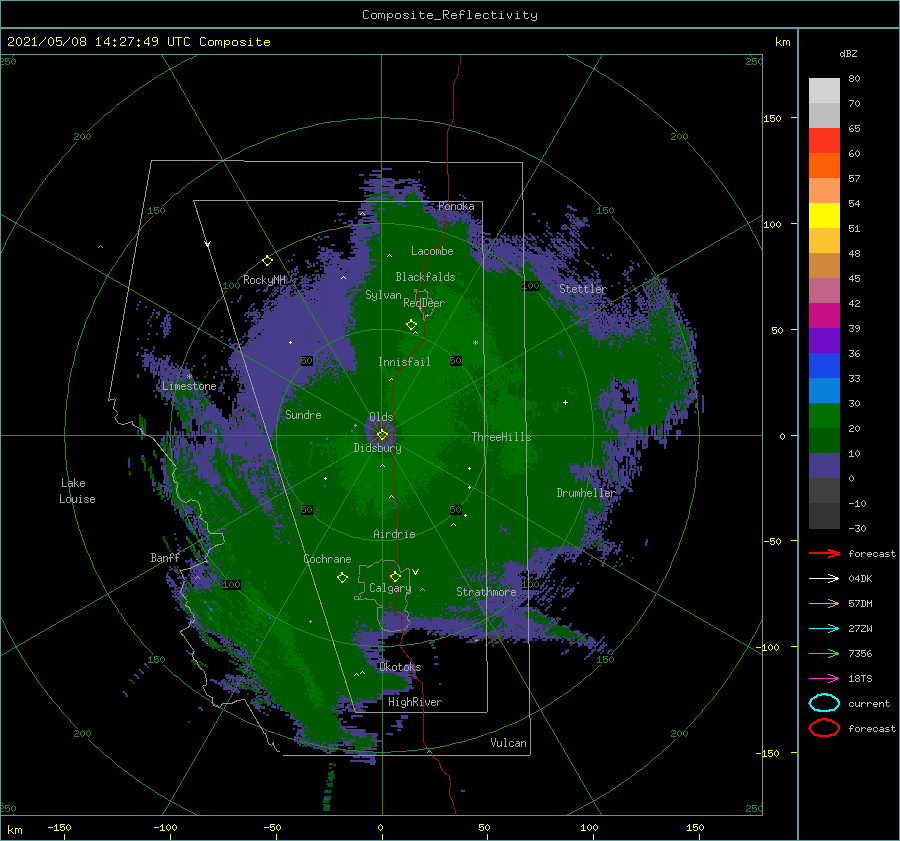Click the Ponoka label on map
Image resolution: width=900 pixels, height=841 pixels.
[456, 206]
